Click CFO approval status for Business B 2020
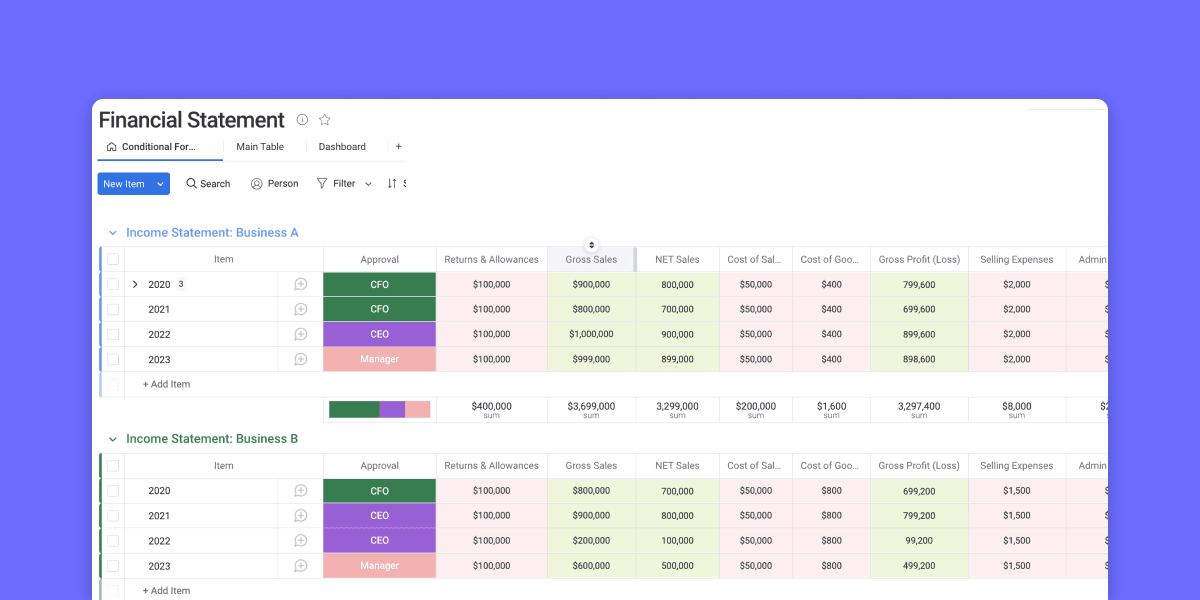 380,491
